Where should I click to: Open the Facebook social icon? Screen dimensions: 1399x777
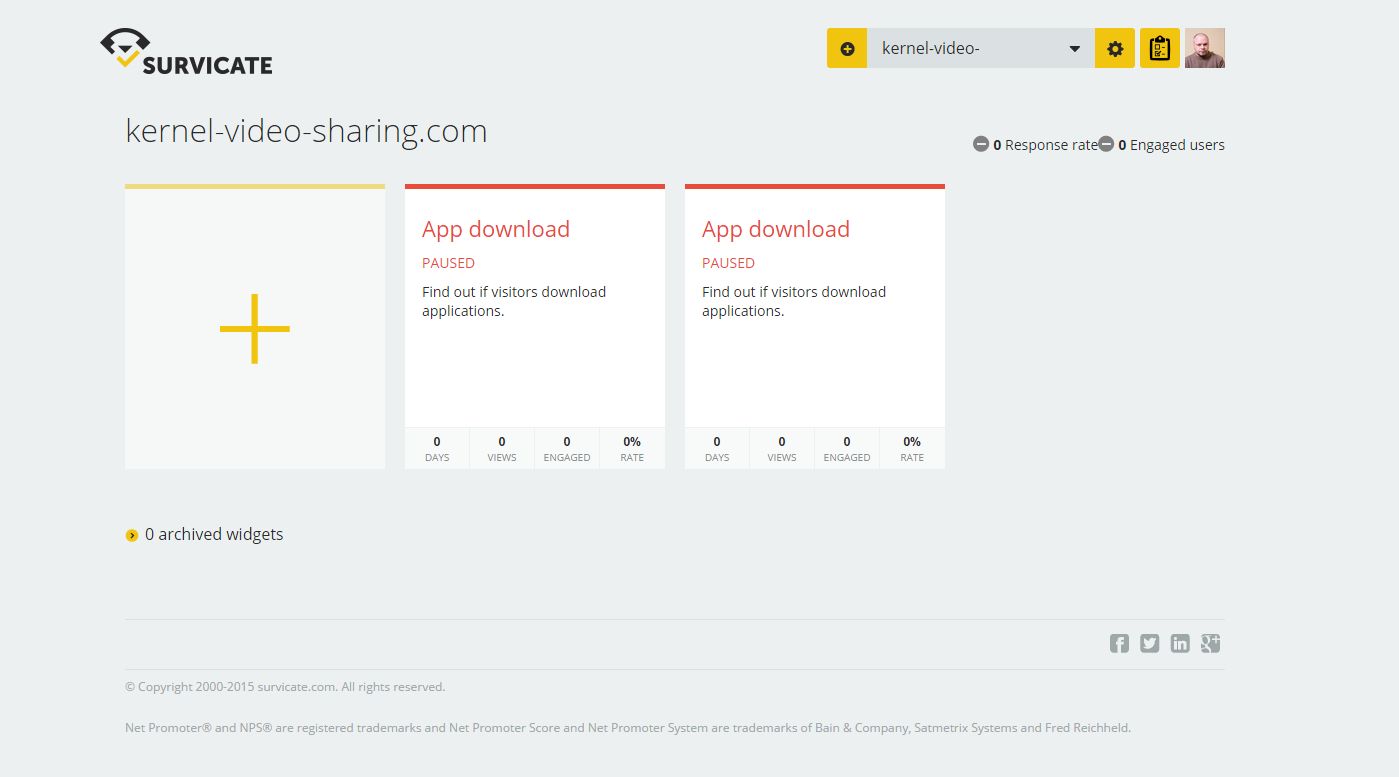1119,644
